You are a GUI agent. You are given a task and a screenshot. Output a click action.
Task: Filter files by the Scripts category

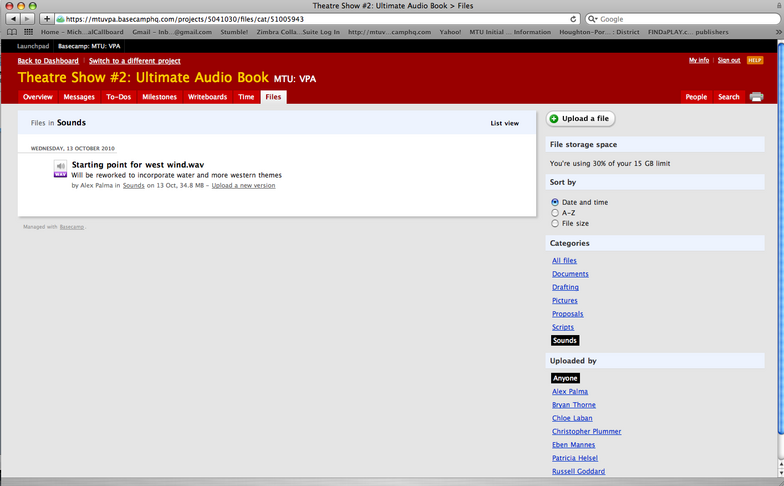[x=563, y=327]
